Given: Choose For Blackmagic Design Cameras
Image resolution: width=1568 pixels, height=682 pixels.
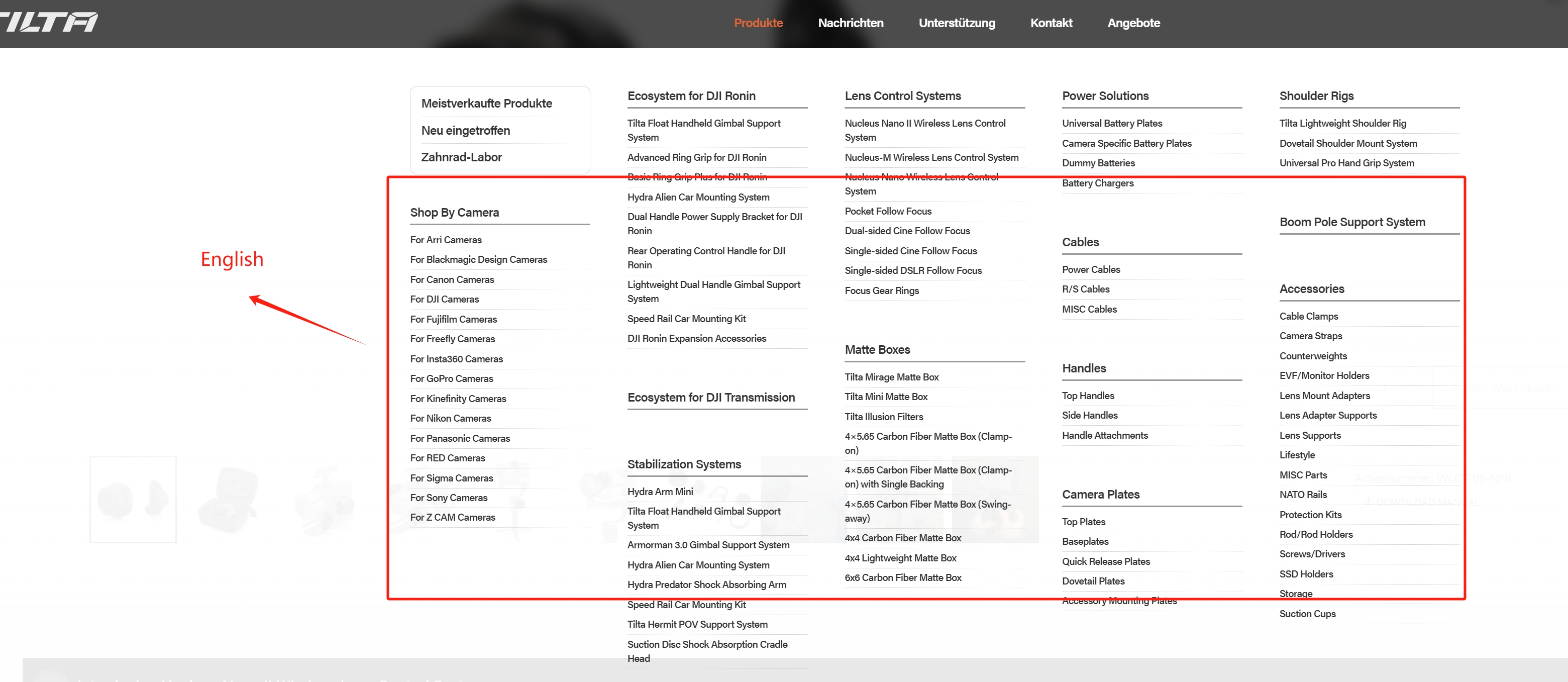Looking at the screenshot, I should (x=478, y=259).
